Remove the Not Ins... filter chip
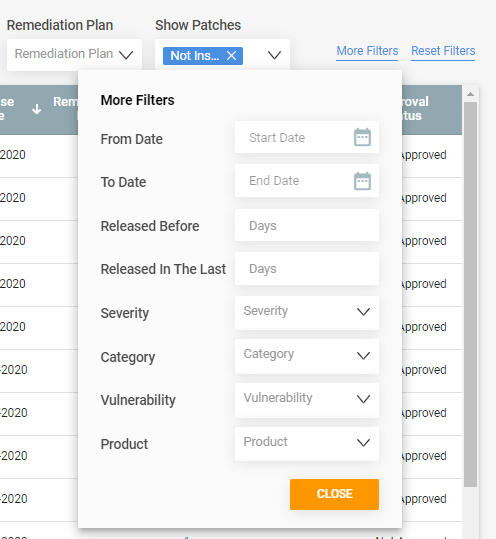Image resolution: width=496 pixels, height=539 pixels. pos(232,55)
